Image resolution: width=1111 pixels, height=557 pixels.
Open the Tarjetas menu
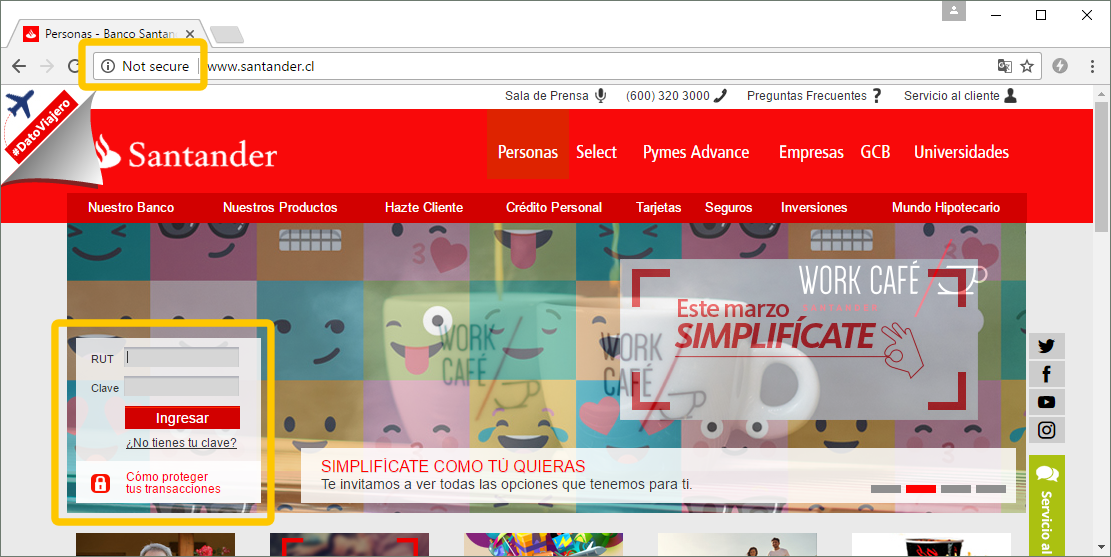tap(658, 208)
